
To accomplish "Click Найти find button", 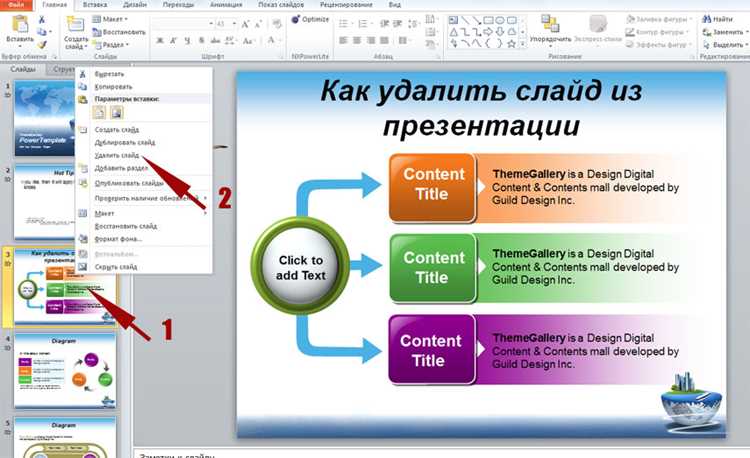I will click(717, 19).
